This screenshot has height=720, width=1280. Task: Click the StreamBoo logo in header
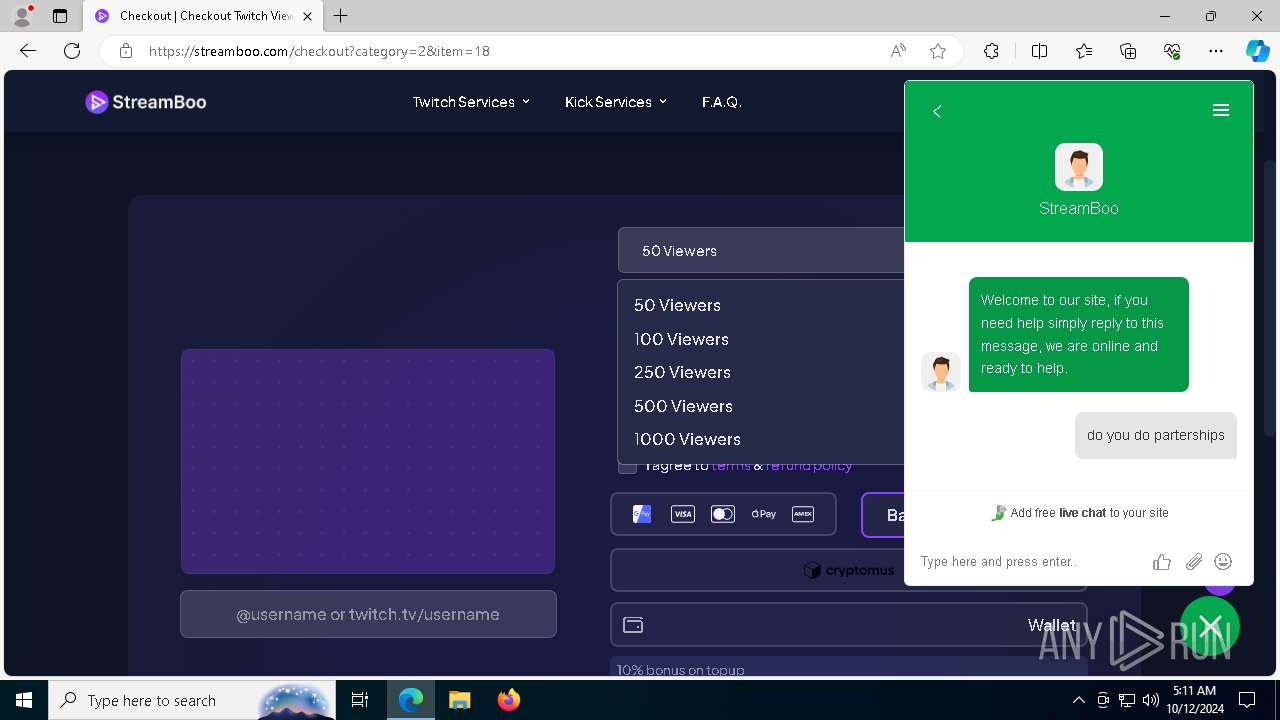click(x=146, y=102)
